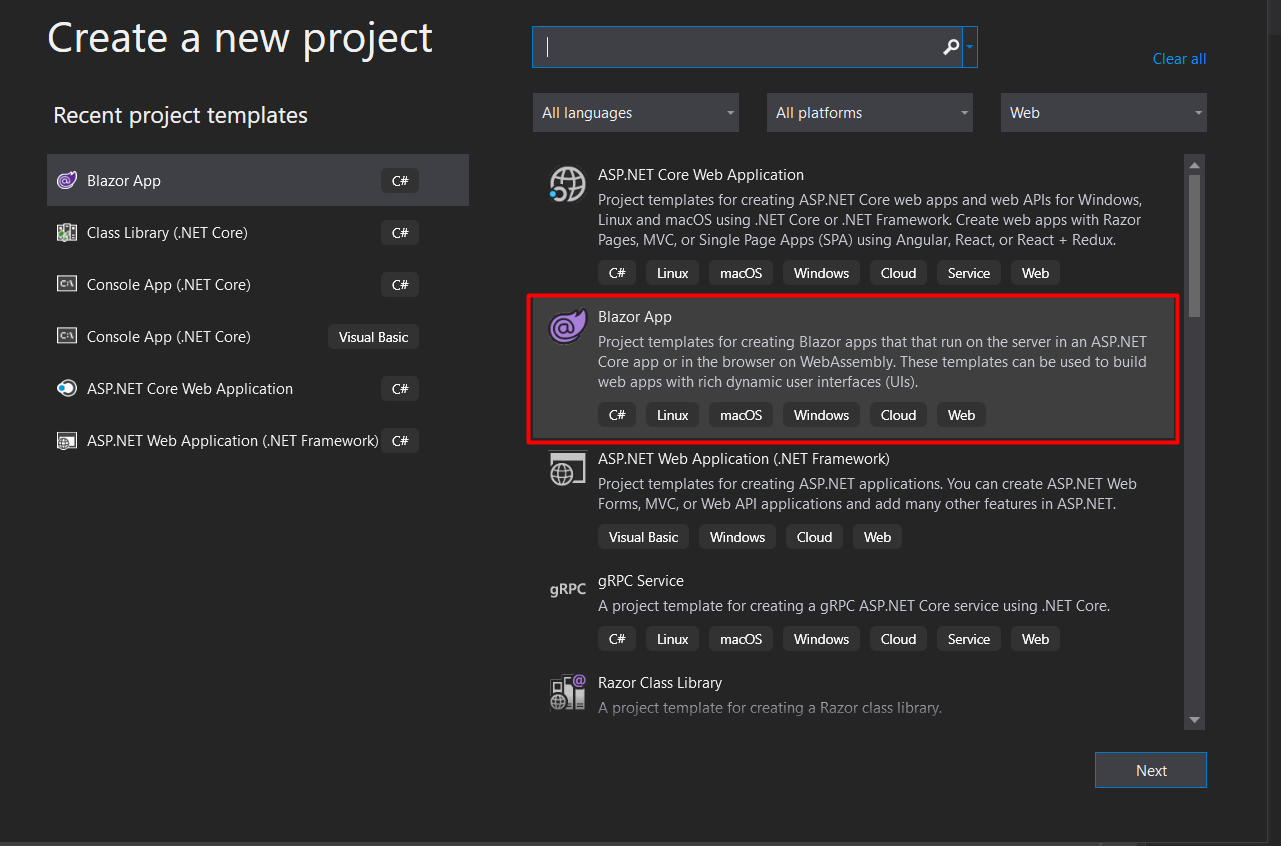Image resolution: width=1281 pixels, height=846 pixels.
Task: Select the Linux tag under gRPC Service
Action: point(672,638)
